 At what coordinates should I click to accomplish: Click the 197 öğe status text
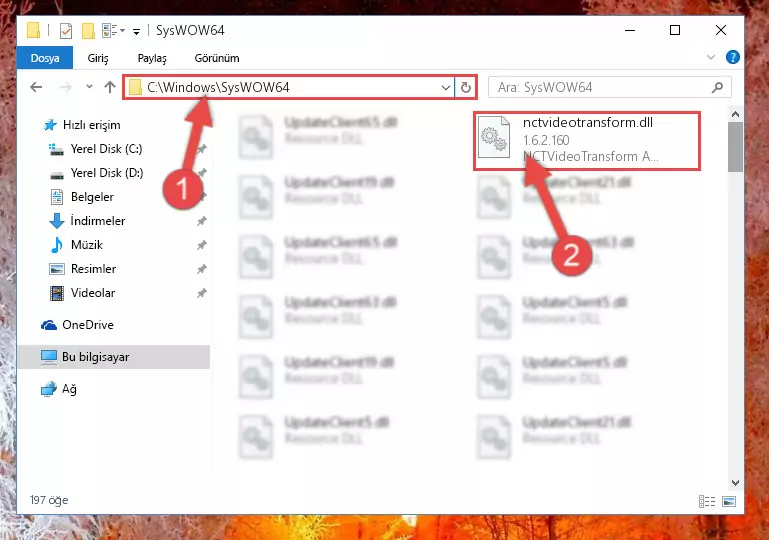[x=49, y=500]
